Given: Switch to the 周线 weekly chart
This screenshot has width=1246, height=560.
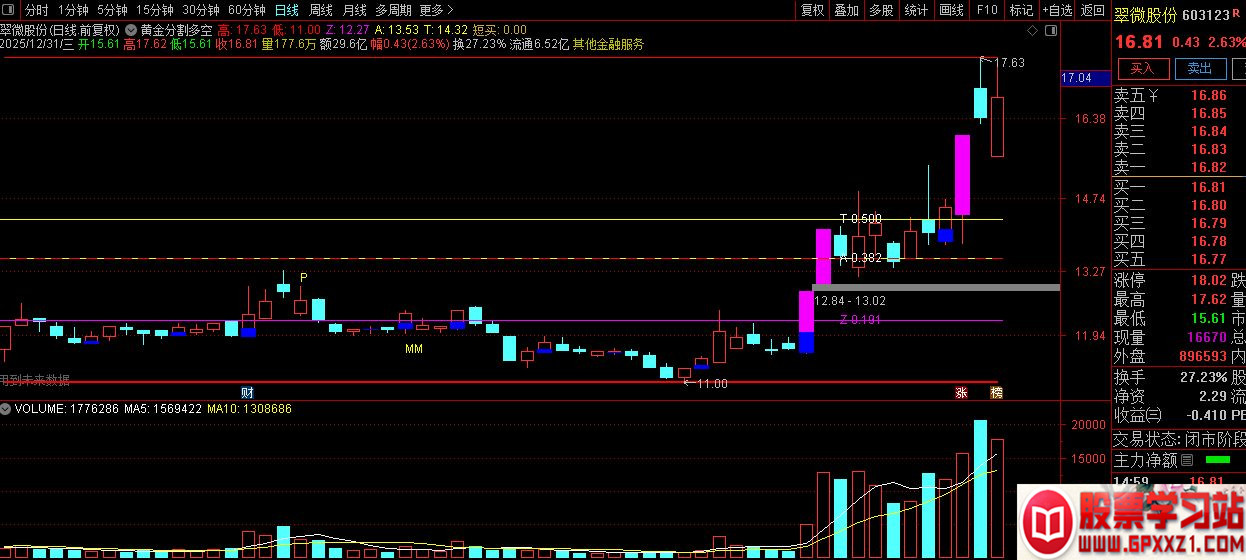Looking at the screenshot, I should click(x=320, y=10).
